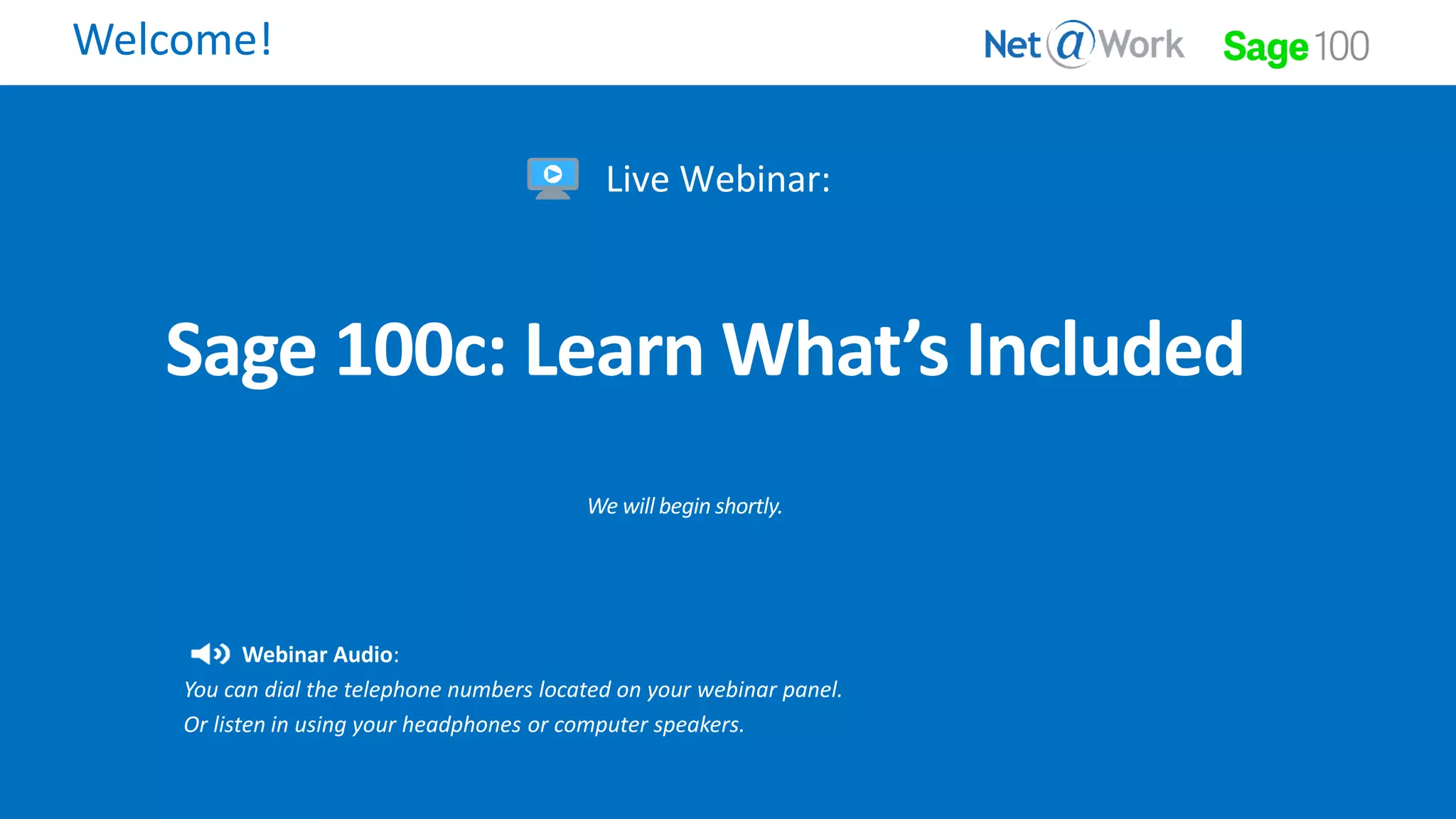Click the Sage 100 logo
1456x819 pixels.
coord(1295,47)
